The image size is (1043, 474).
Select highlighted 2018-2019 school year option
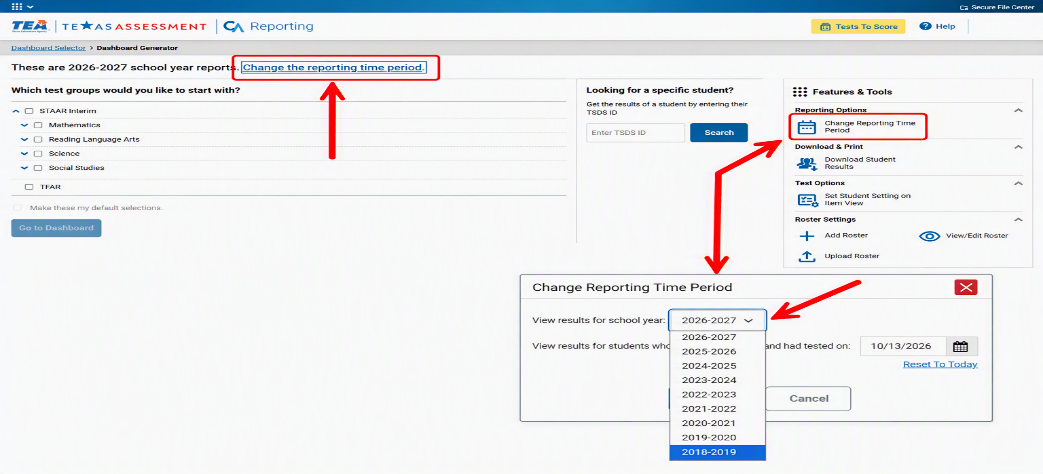coord(718,453)
